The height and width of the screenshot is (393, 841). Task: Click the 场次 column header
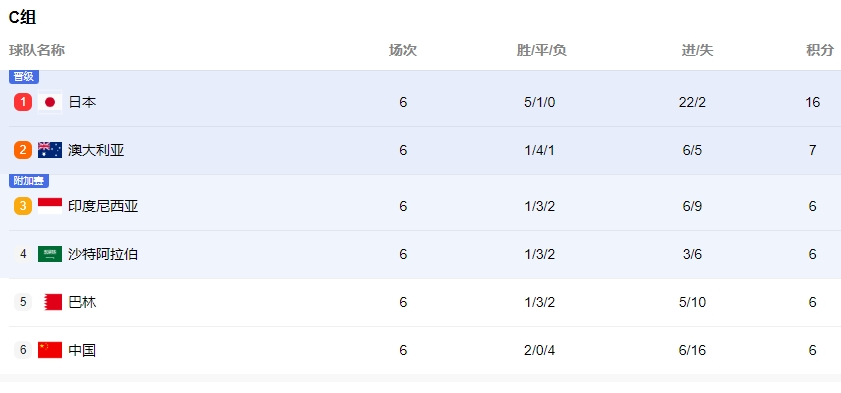pyautogui.click(x=403, y=50)
